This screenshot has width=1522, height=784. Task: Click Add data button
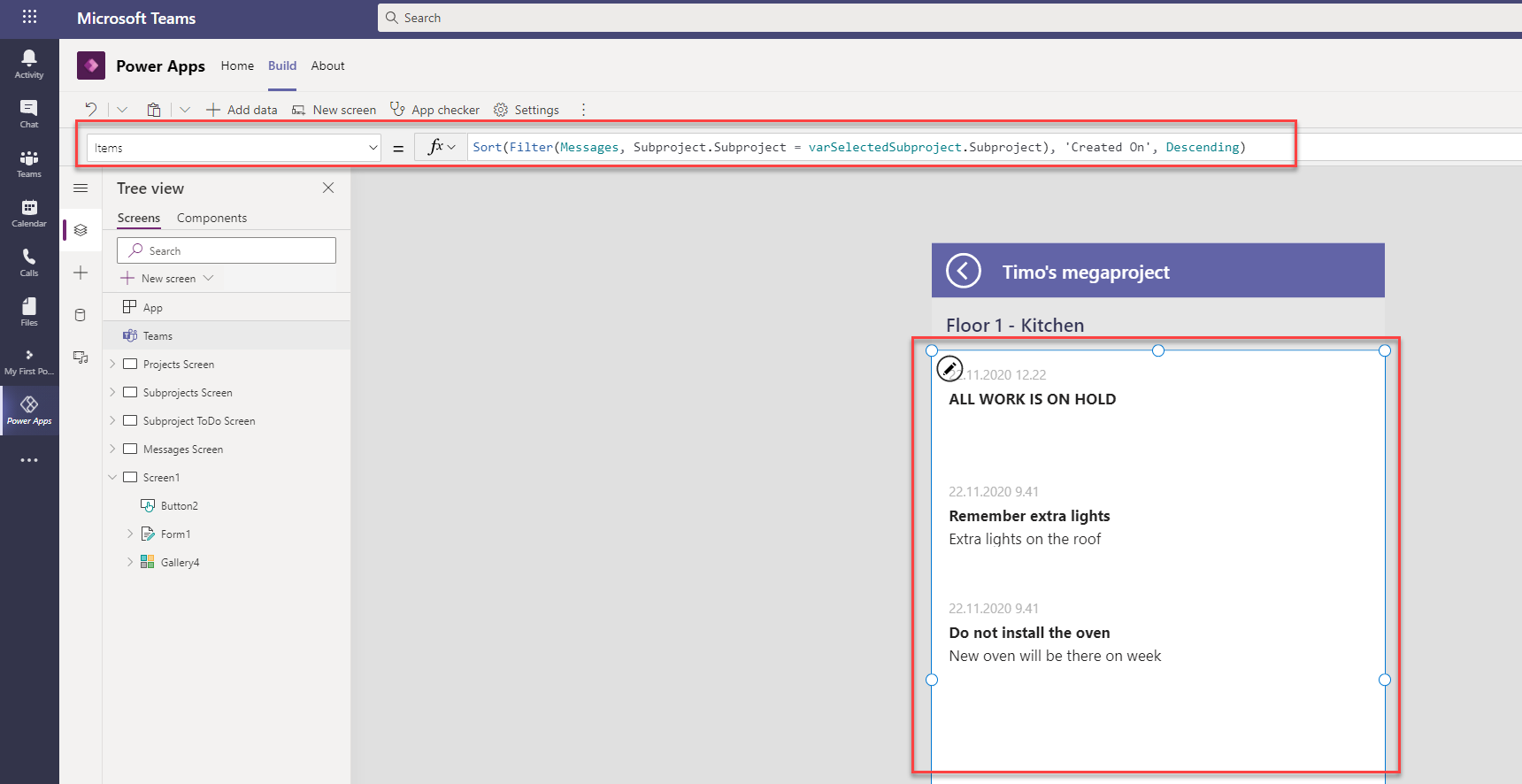coord(242,110)
